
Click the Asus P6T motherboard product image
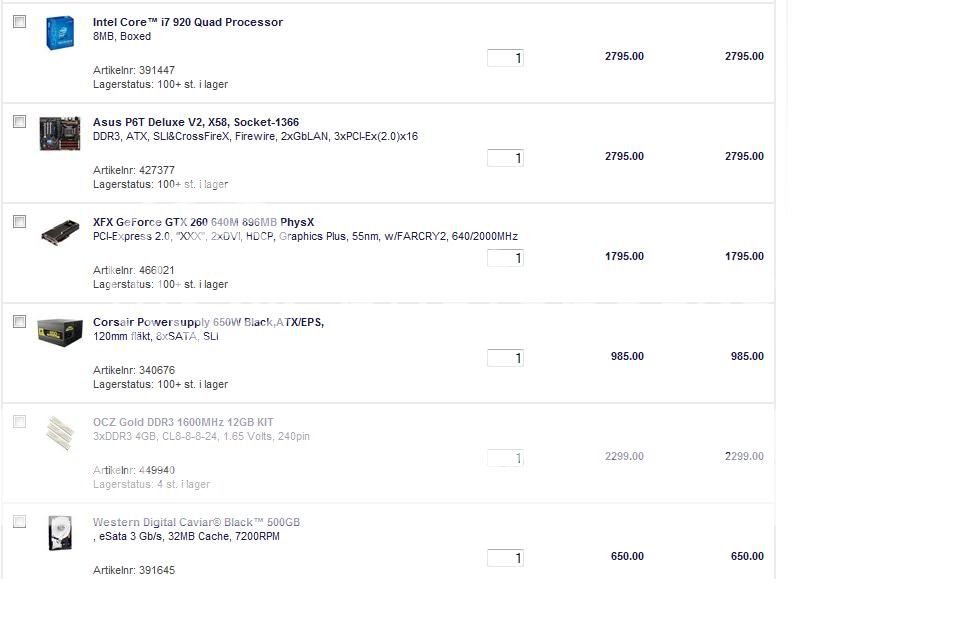point(59,133)
